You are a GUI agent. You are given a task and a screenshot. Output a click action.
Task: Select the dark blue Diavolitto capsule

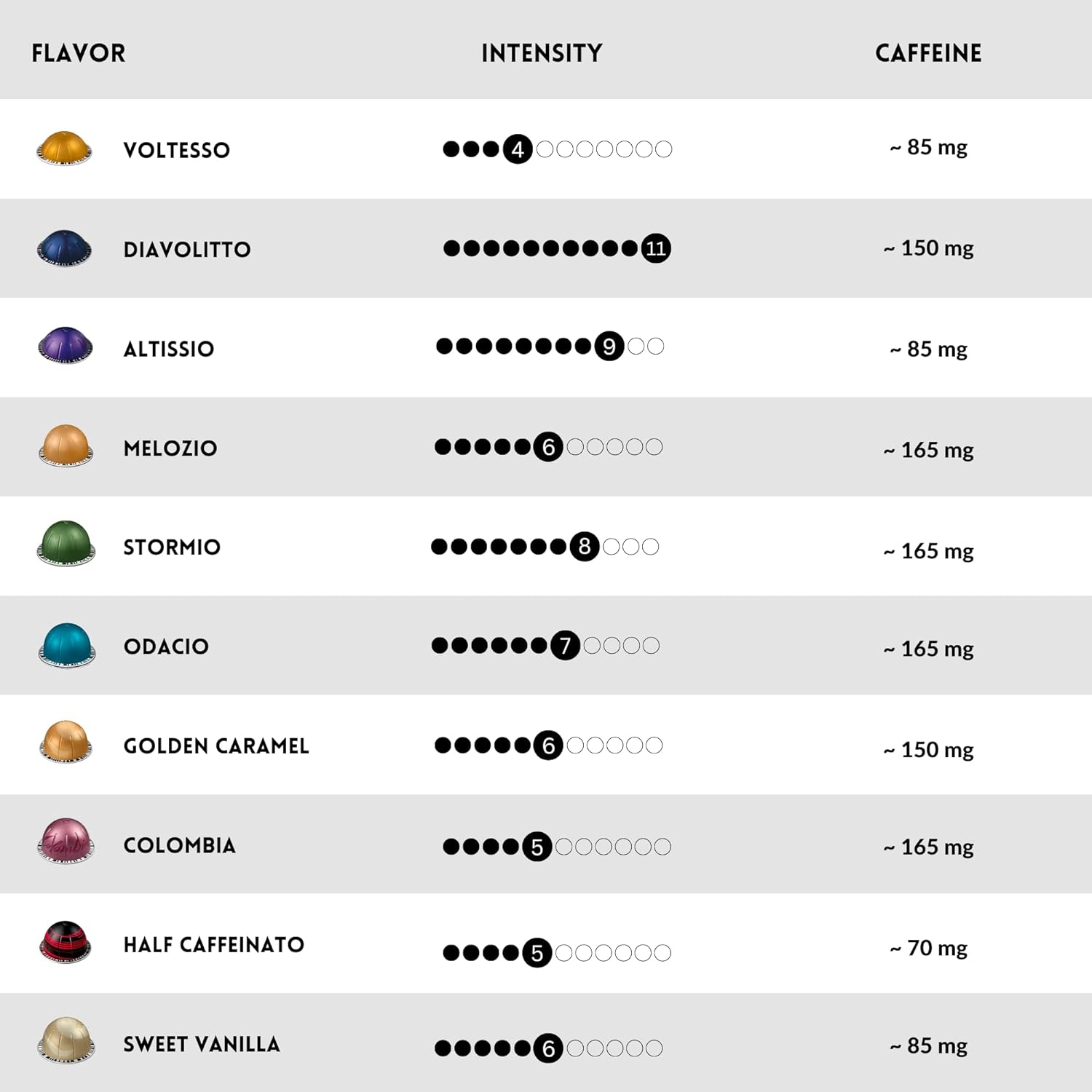64,248
